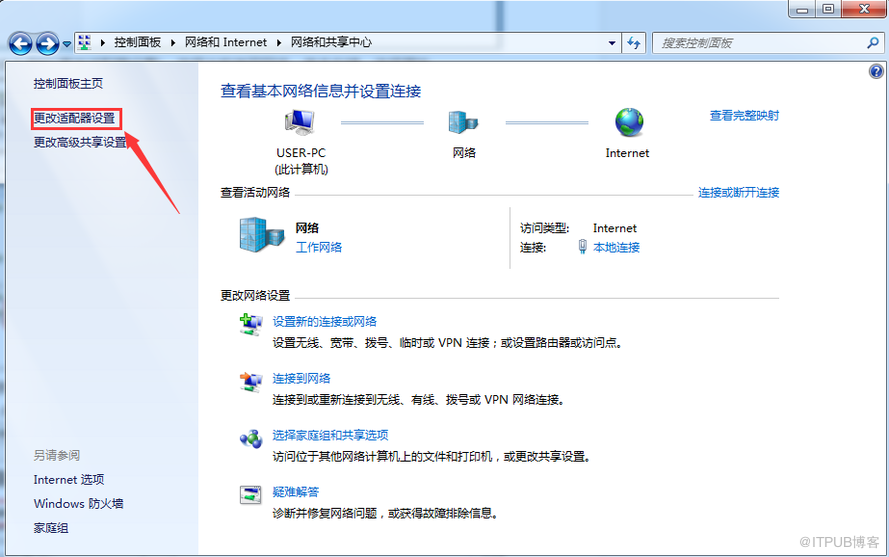Select 控制面板 in the breadcrumb path
This screenshot has height=557, width=889.
(x=139, y=43)
